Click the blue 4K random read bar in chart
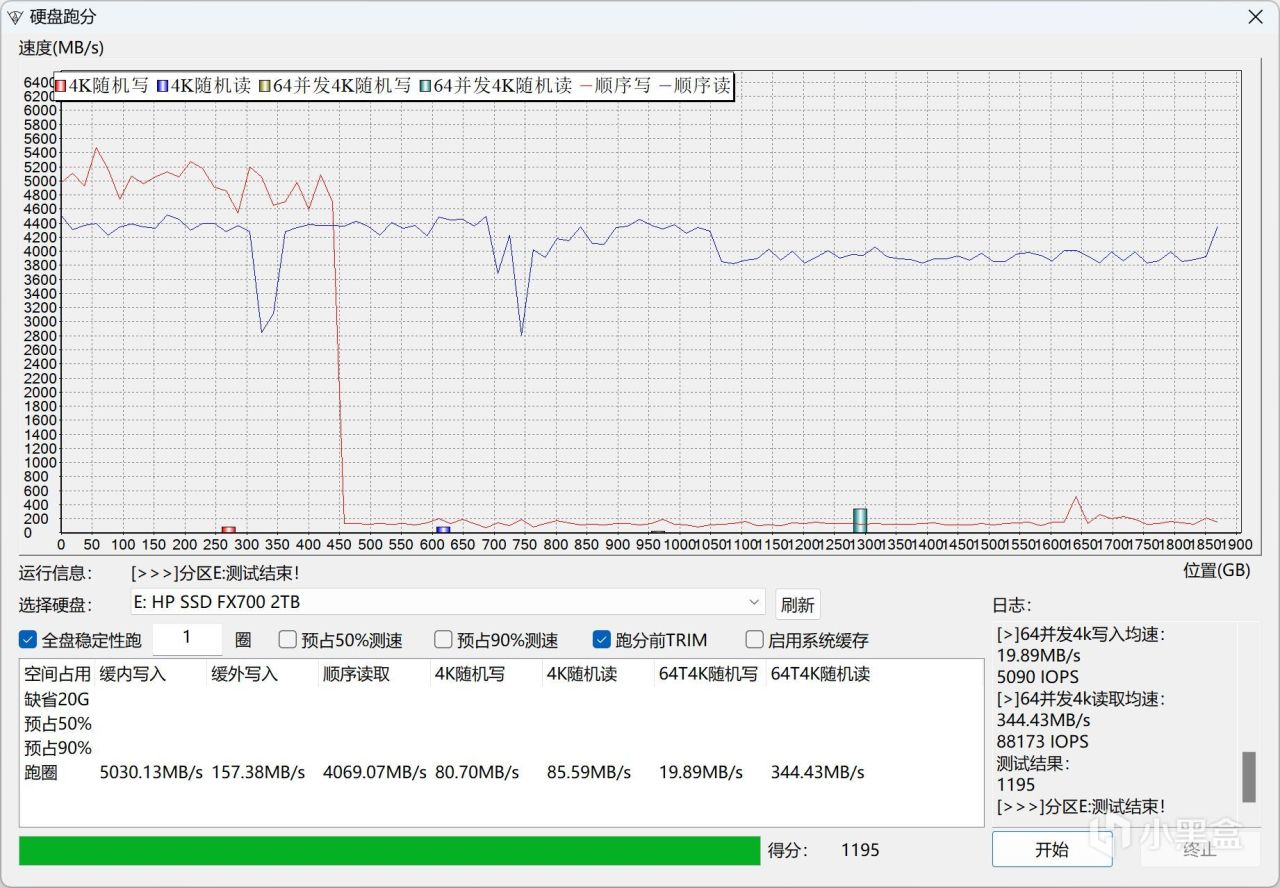 [x=443, y=530]
